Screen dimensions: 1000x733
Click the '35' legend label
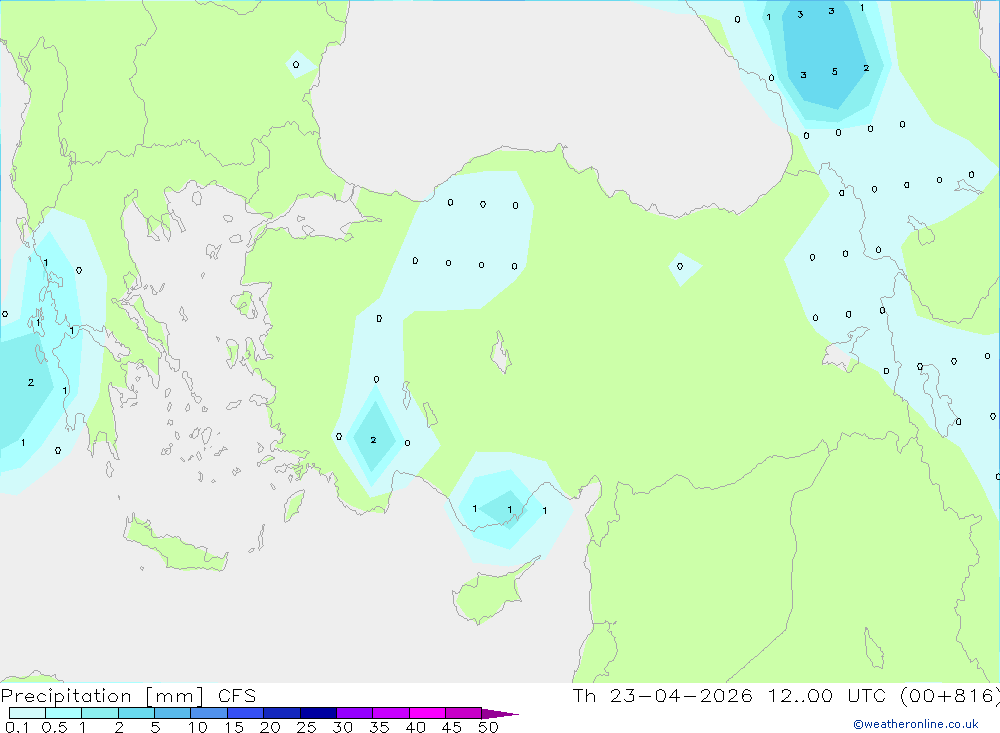tap(379, 727)
